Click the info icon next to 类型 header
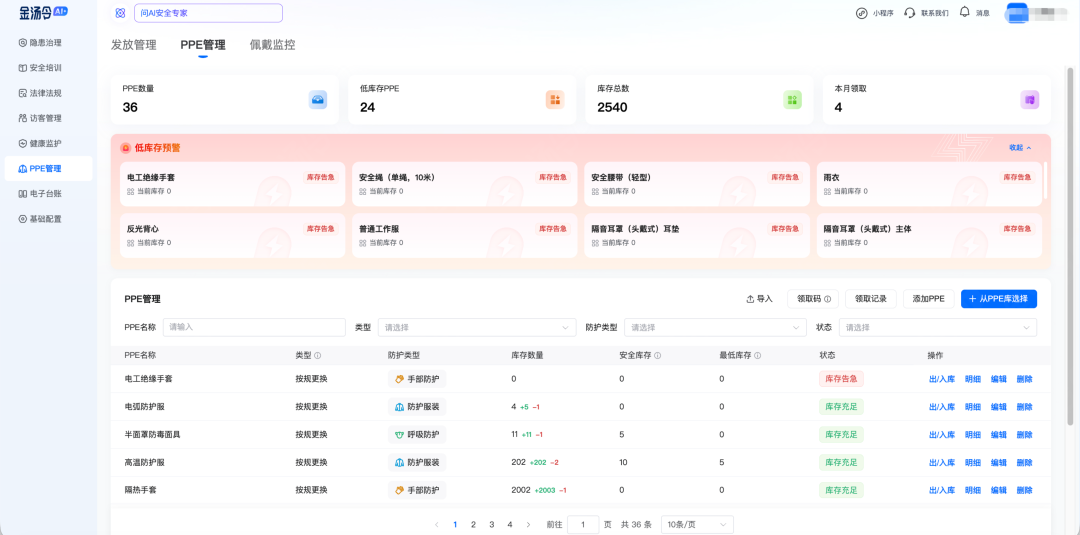1080x535 pixels. tap(318, 356)
